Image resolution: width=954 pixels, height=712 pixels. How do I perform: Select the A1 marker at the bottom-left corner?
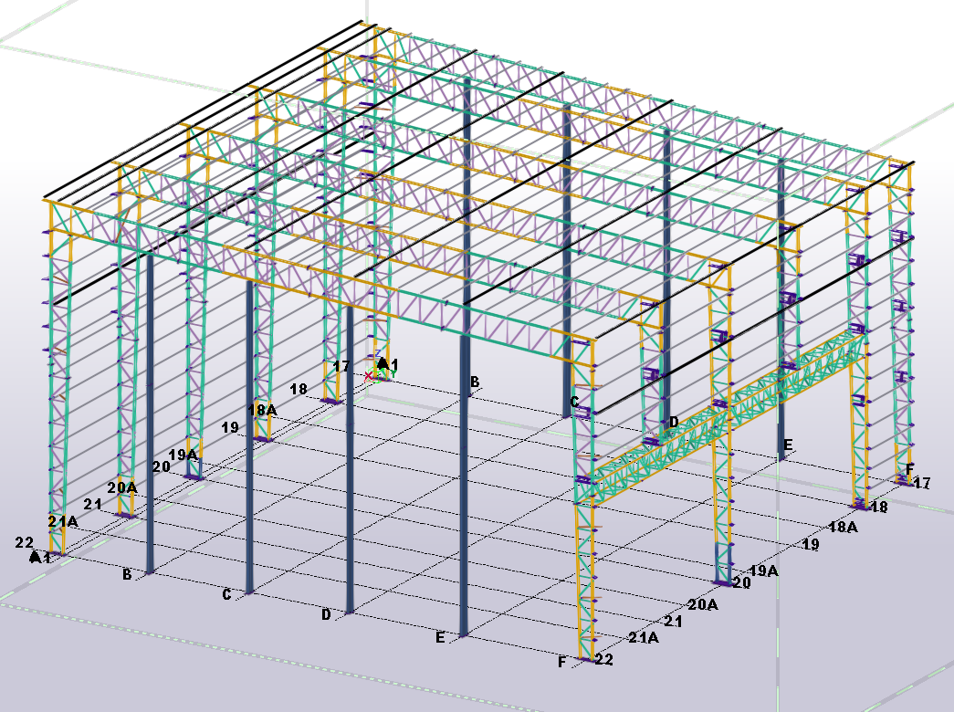40,557
